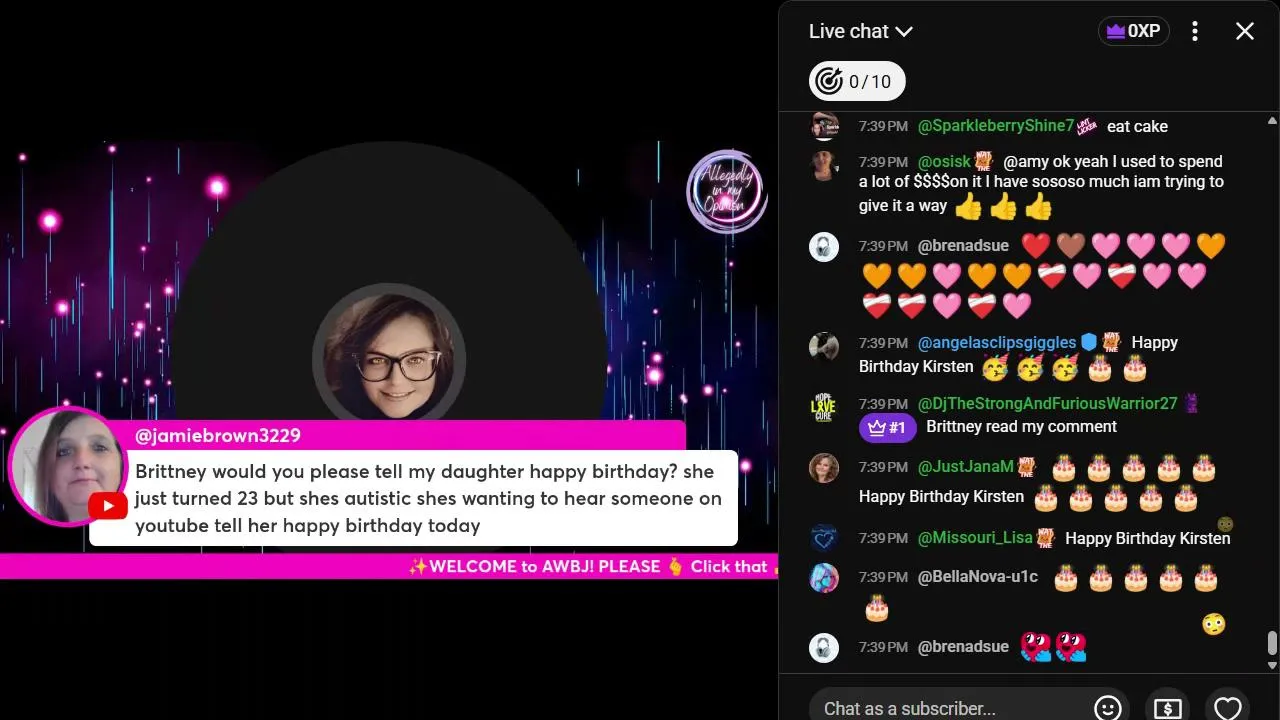Viewport: 1280px width, 720px height.
Task: Open @SparkleberryShine7's chat username
Action: point(995,126)
